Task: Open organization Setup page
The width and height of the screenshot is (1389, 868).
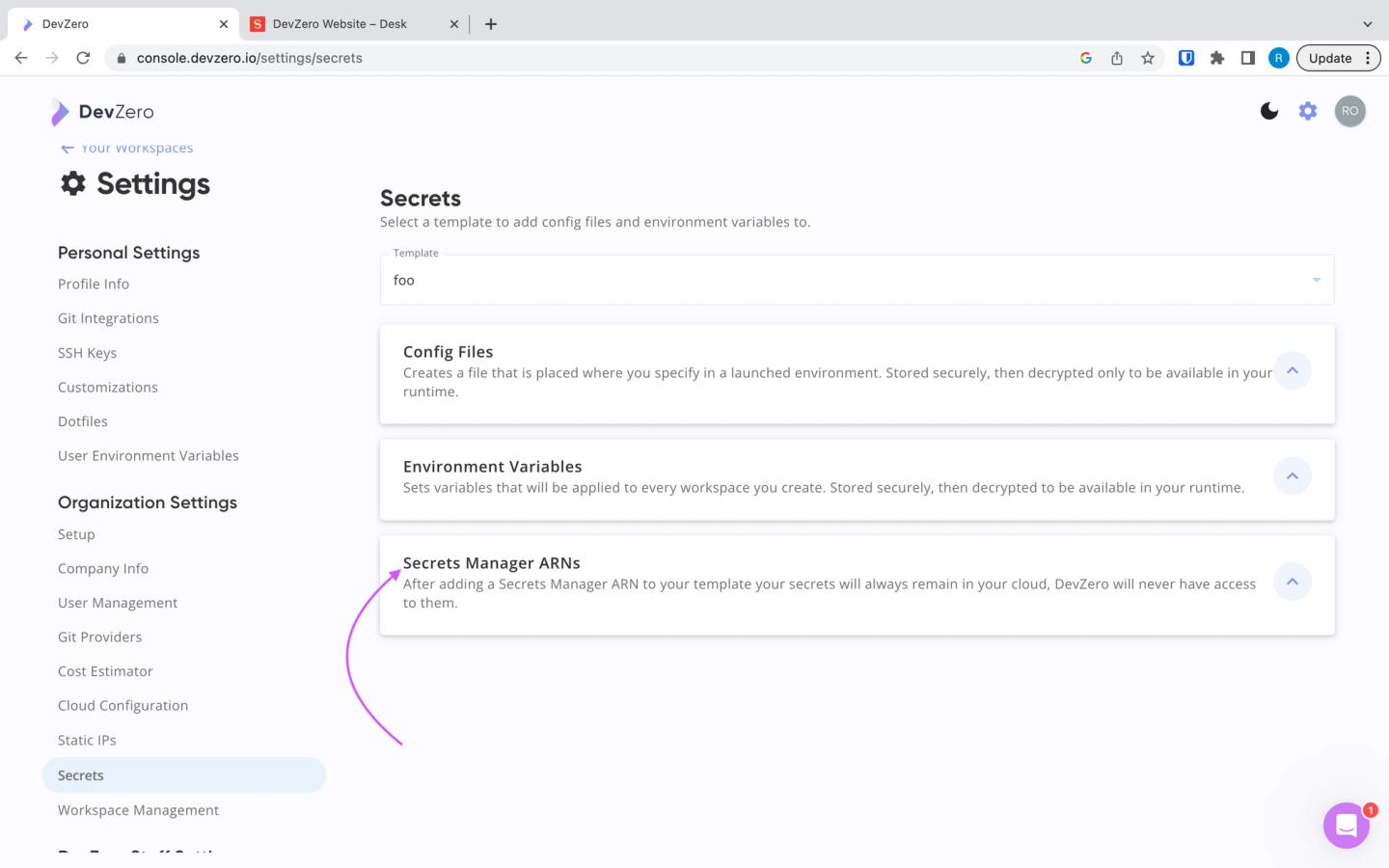Action: tap(76, 534)
